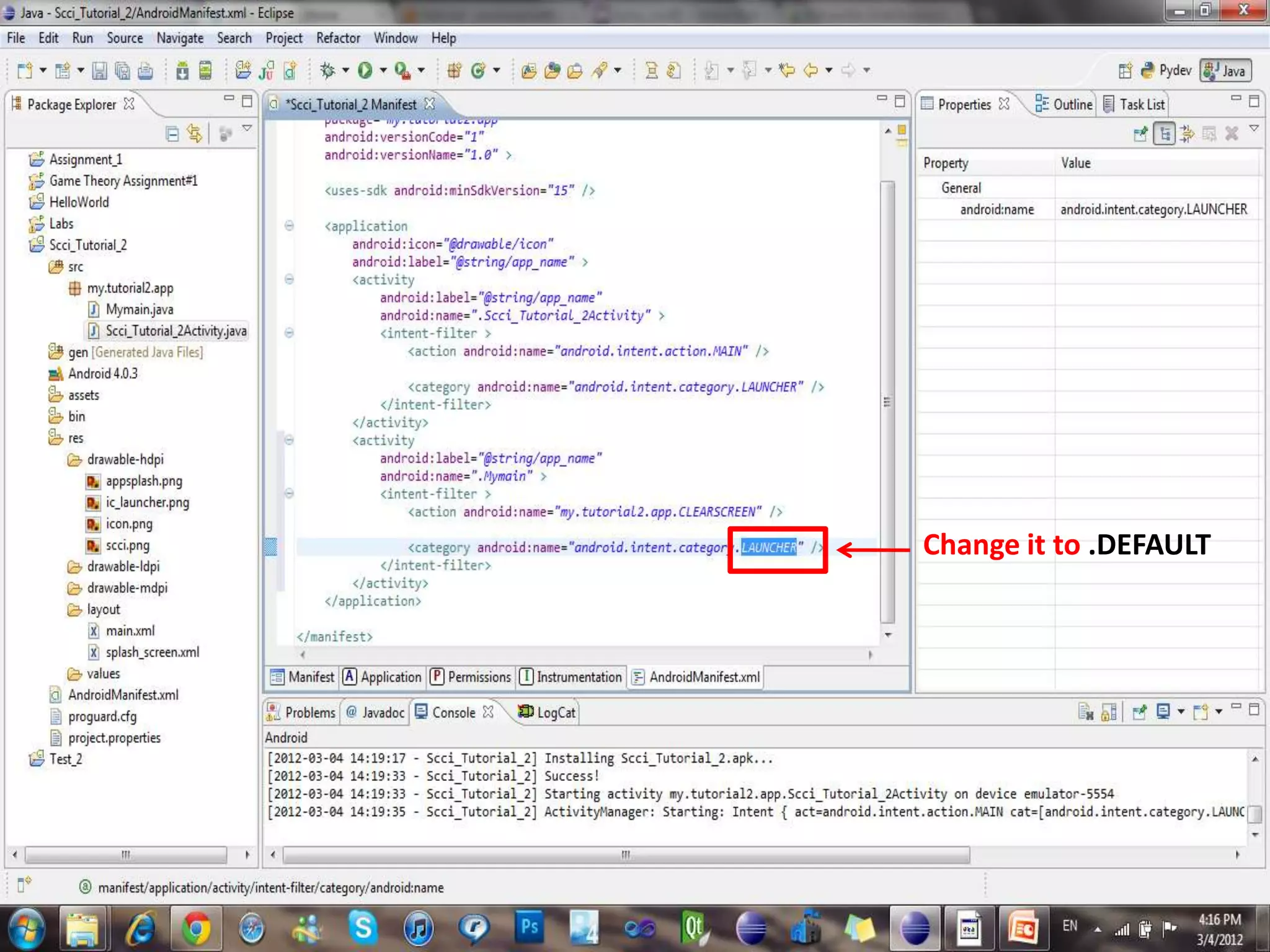
Task: Click the Console horizontal scrollbar
Action: pyautogui.click(x=626, y=855)
